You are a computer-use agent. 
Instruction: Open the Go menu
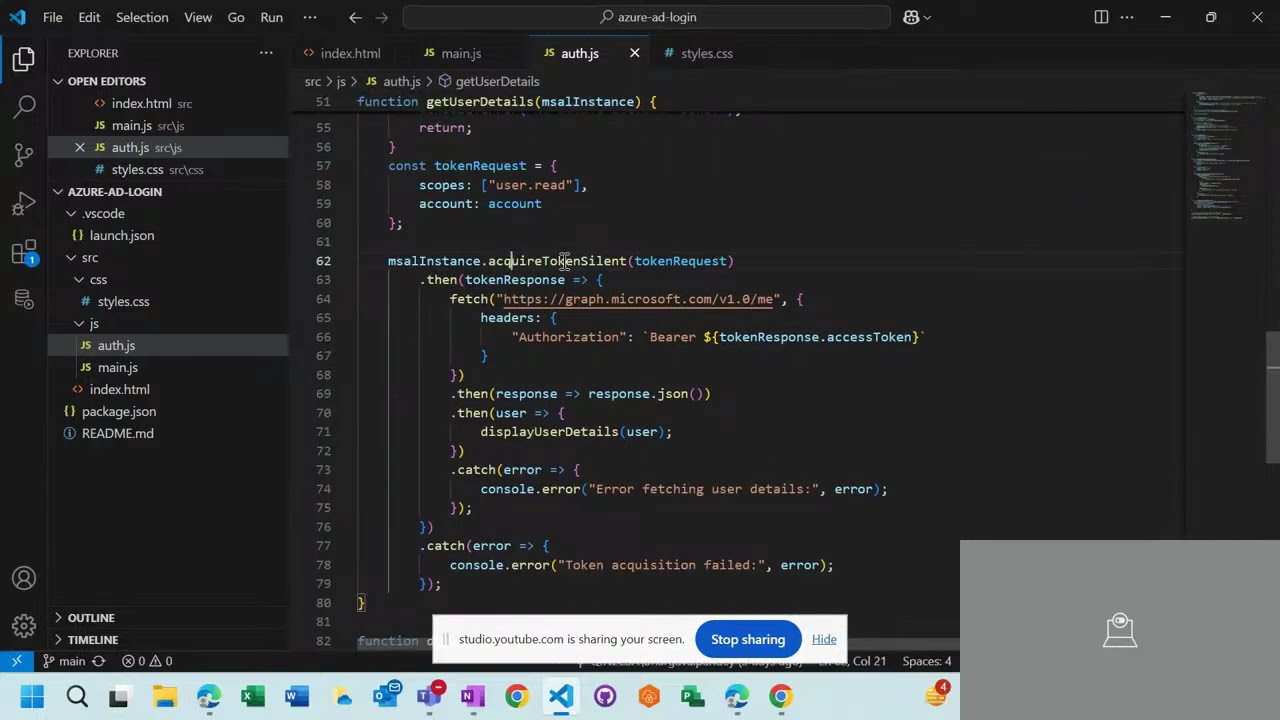(x=236, y=17)
